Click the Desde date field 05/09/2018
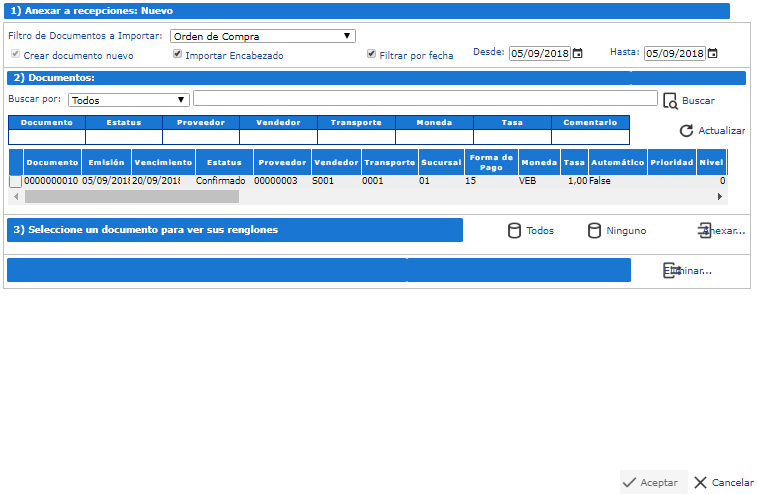Screen dimensions: 758x494 (x=539, y=53)
